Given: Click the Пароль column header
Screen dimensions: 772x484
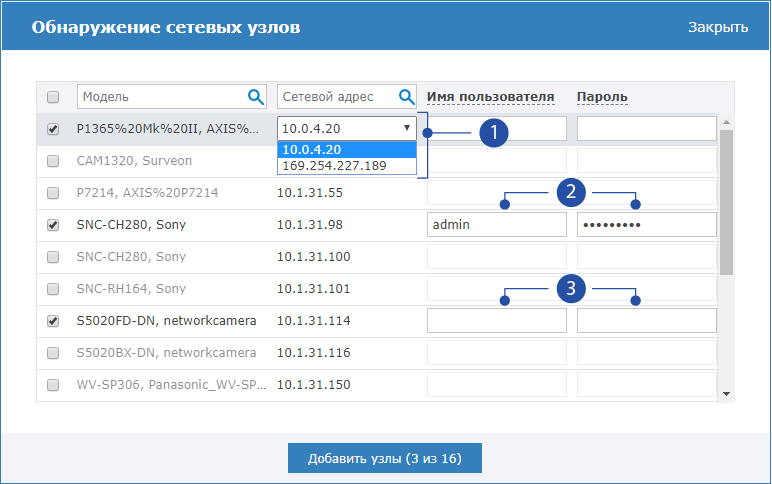Looking at the screenshot, I should click(x=601, y=97).
